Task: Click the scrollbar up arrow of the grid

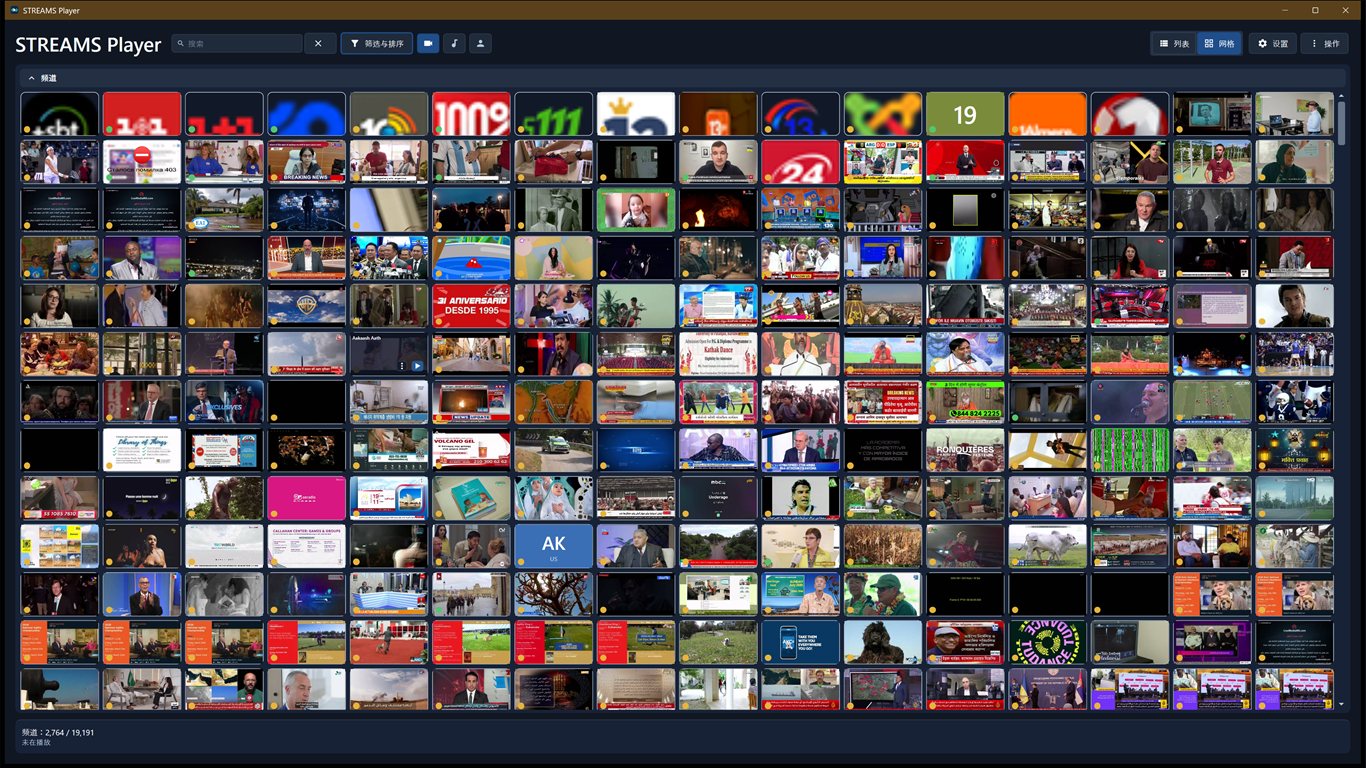Action: tap(1341, 95)
